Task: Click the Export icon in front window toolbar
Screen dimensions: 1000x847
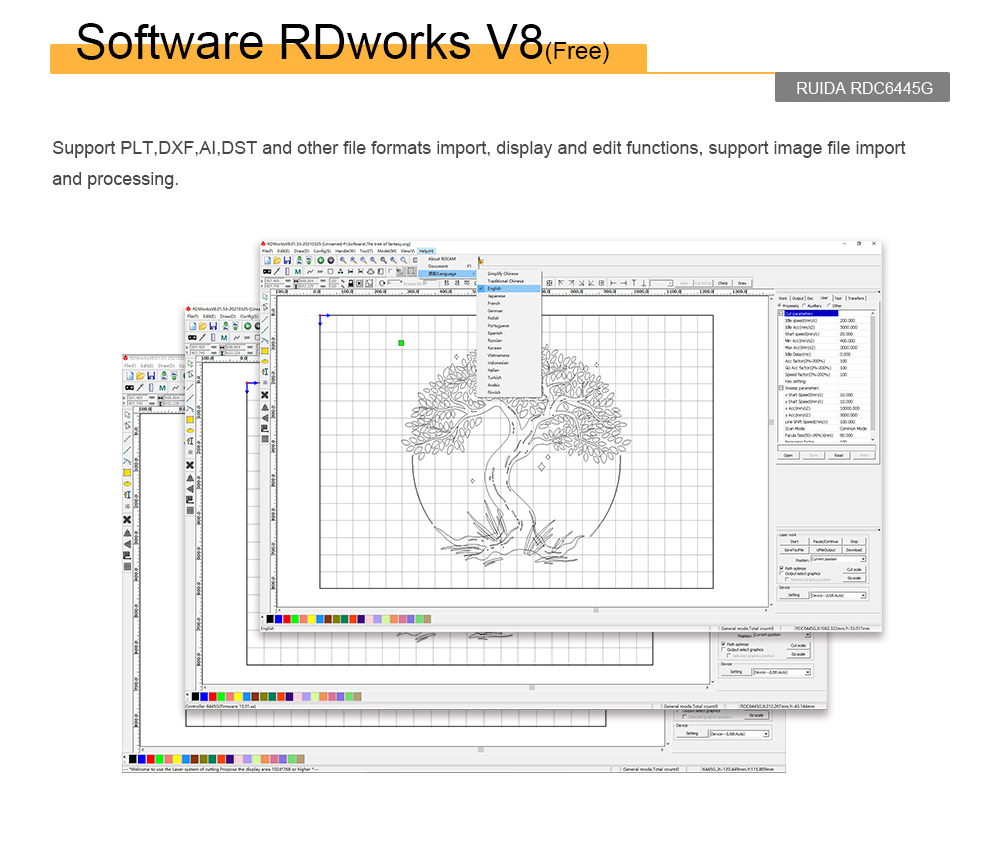Action: coord(309,260)
